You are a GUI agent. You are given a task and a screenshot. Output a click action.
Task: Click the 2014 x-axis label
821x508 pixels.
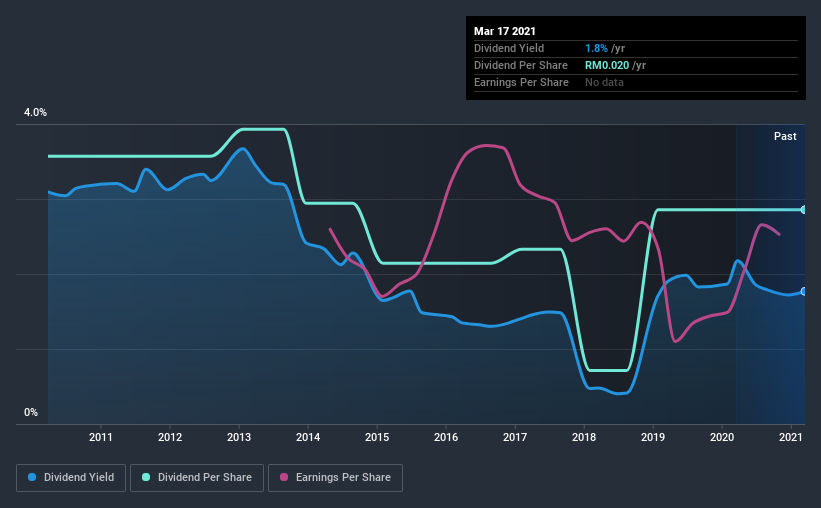(308, 437)
